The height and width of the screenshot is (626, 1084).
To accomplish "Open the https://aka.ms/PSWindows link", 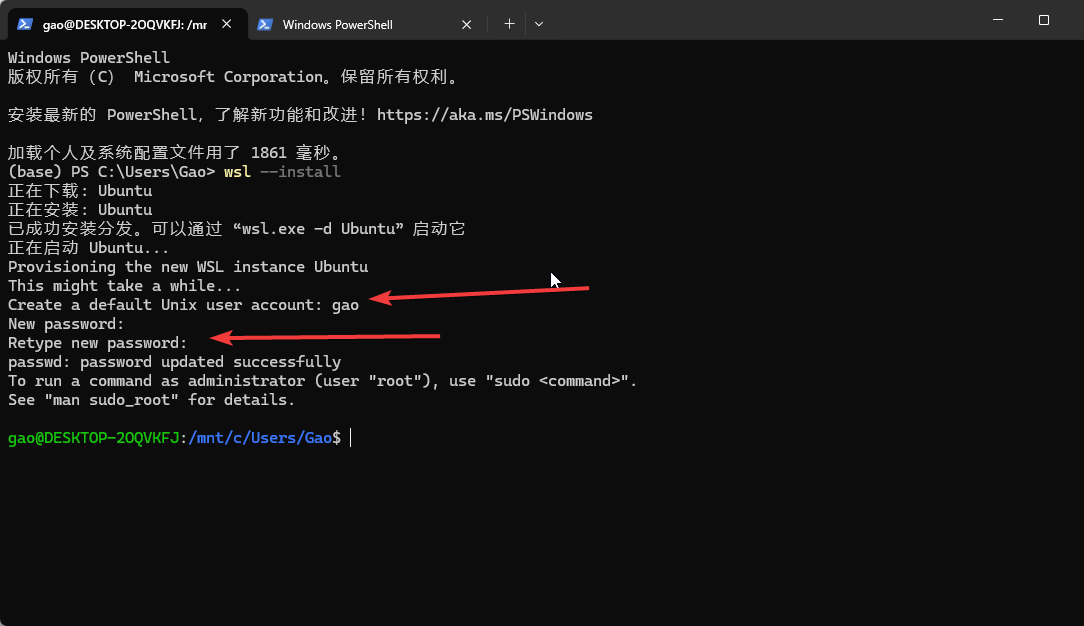I will [x=484, y=115].
